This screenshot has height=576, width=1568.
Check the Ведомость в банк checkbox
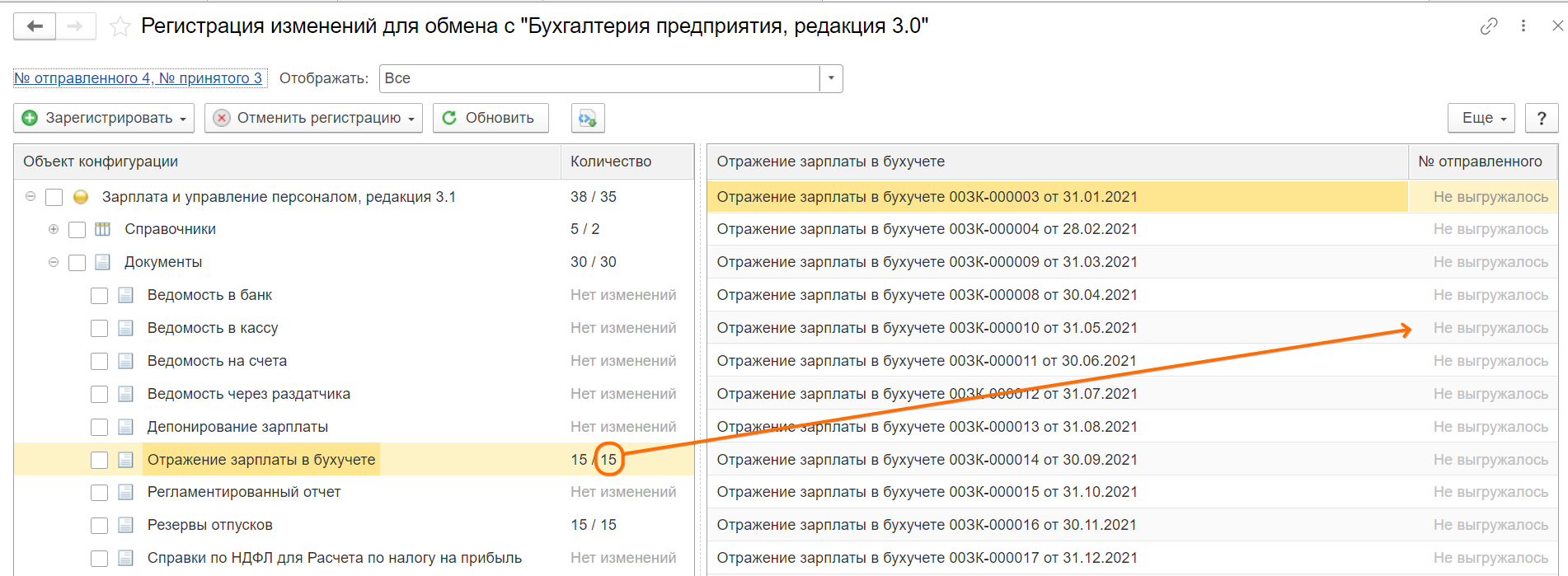[100, 295]
